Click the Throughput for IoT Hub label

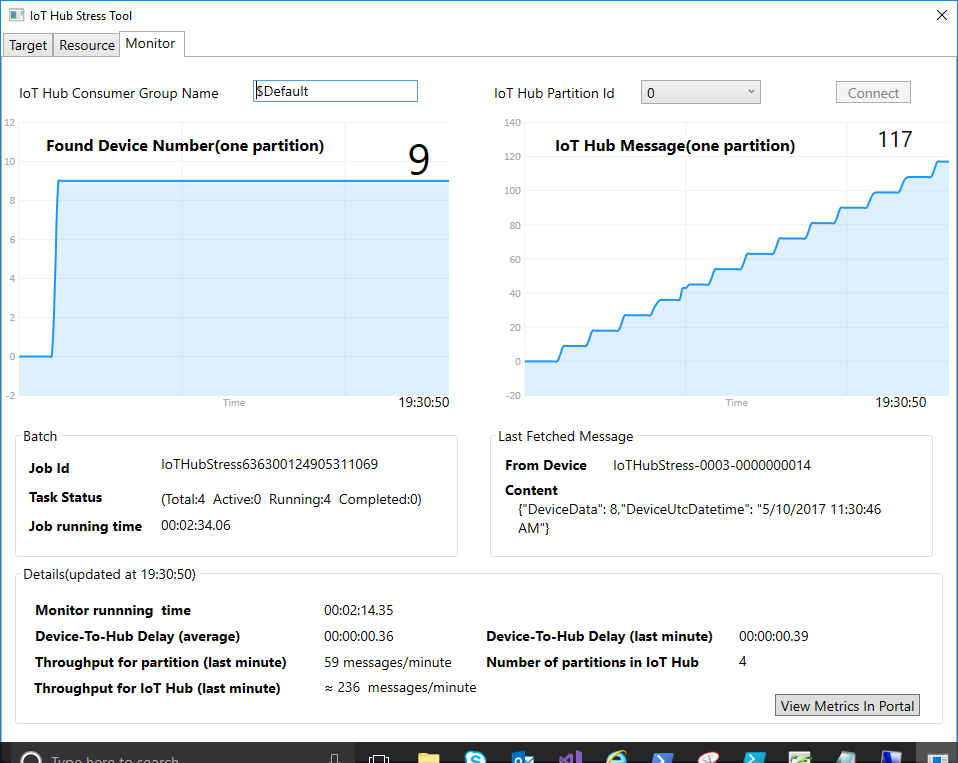[x=158, y=688]
